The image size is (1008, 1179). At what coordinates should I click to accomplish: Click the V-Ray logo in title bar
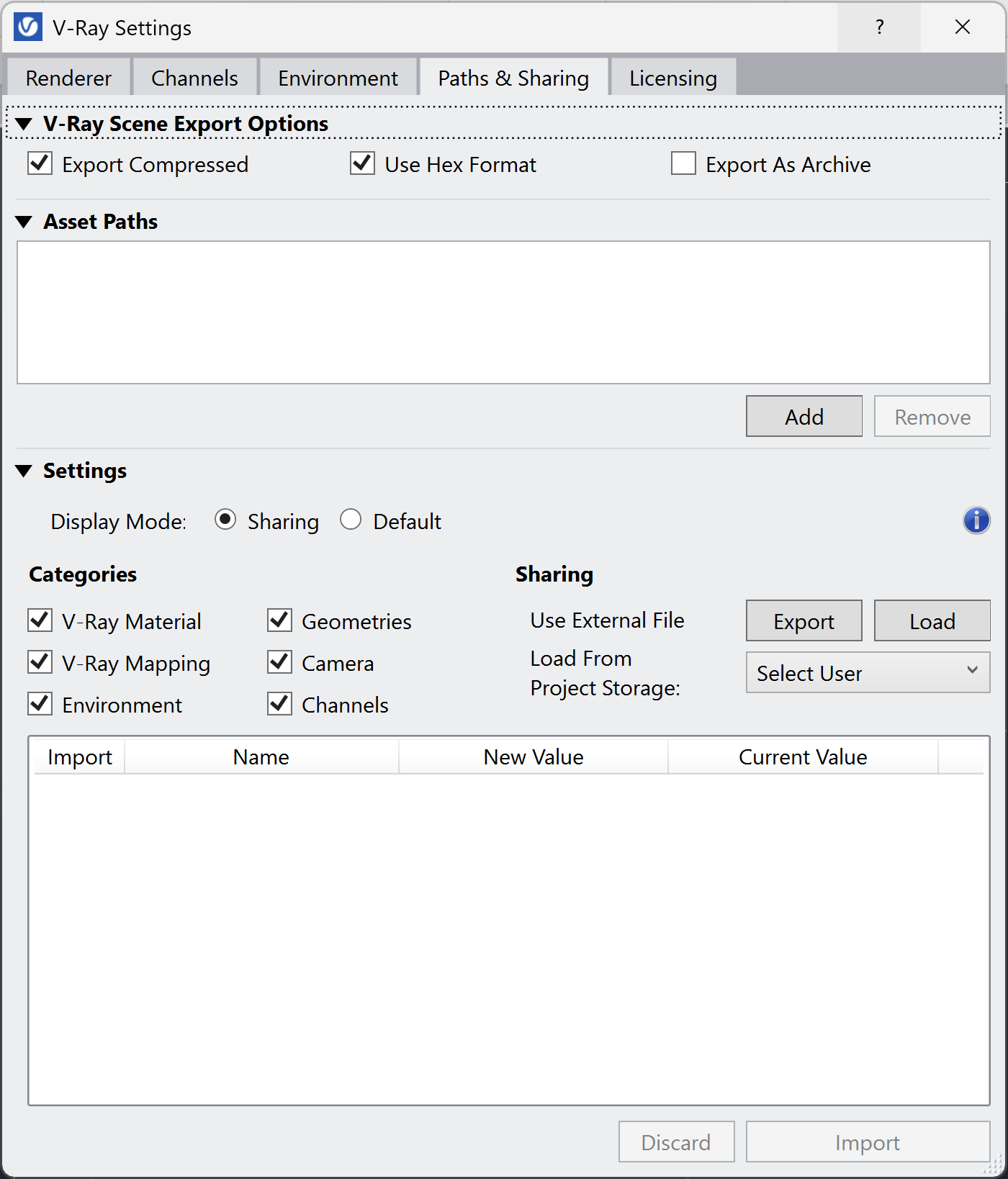point(28,27)
